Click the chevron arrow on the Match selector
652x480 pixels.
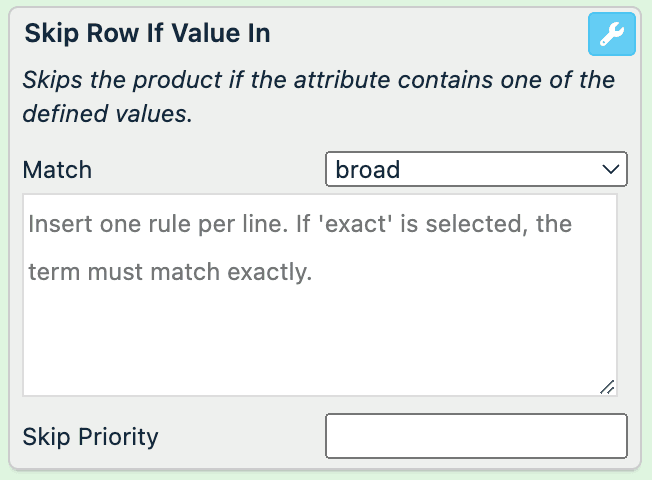pyautogui.click(x=611, y=170)
